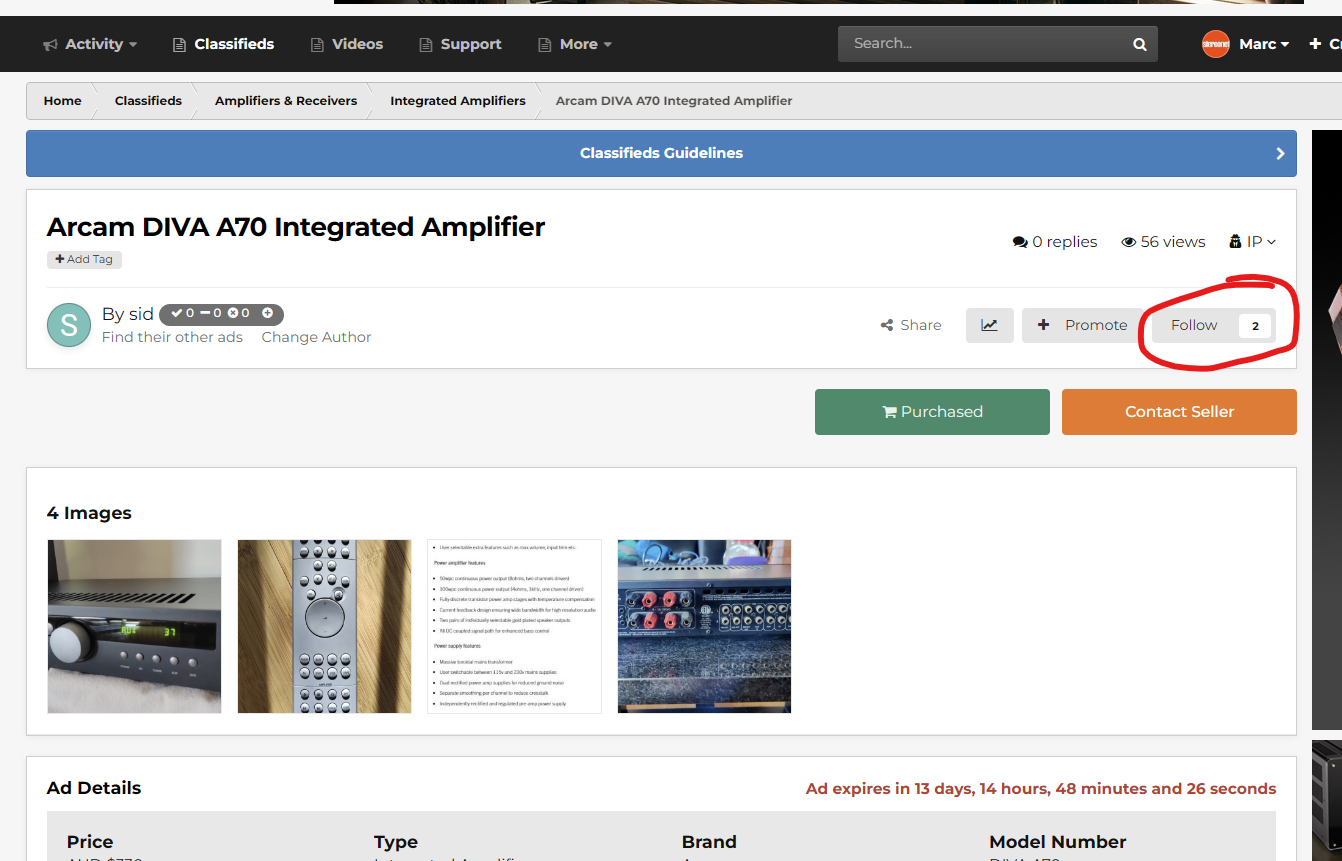Click Marc's profile avatar in the header
The width and height of the screenshot is (1342, 861).
click(x=1215, y=44)
